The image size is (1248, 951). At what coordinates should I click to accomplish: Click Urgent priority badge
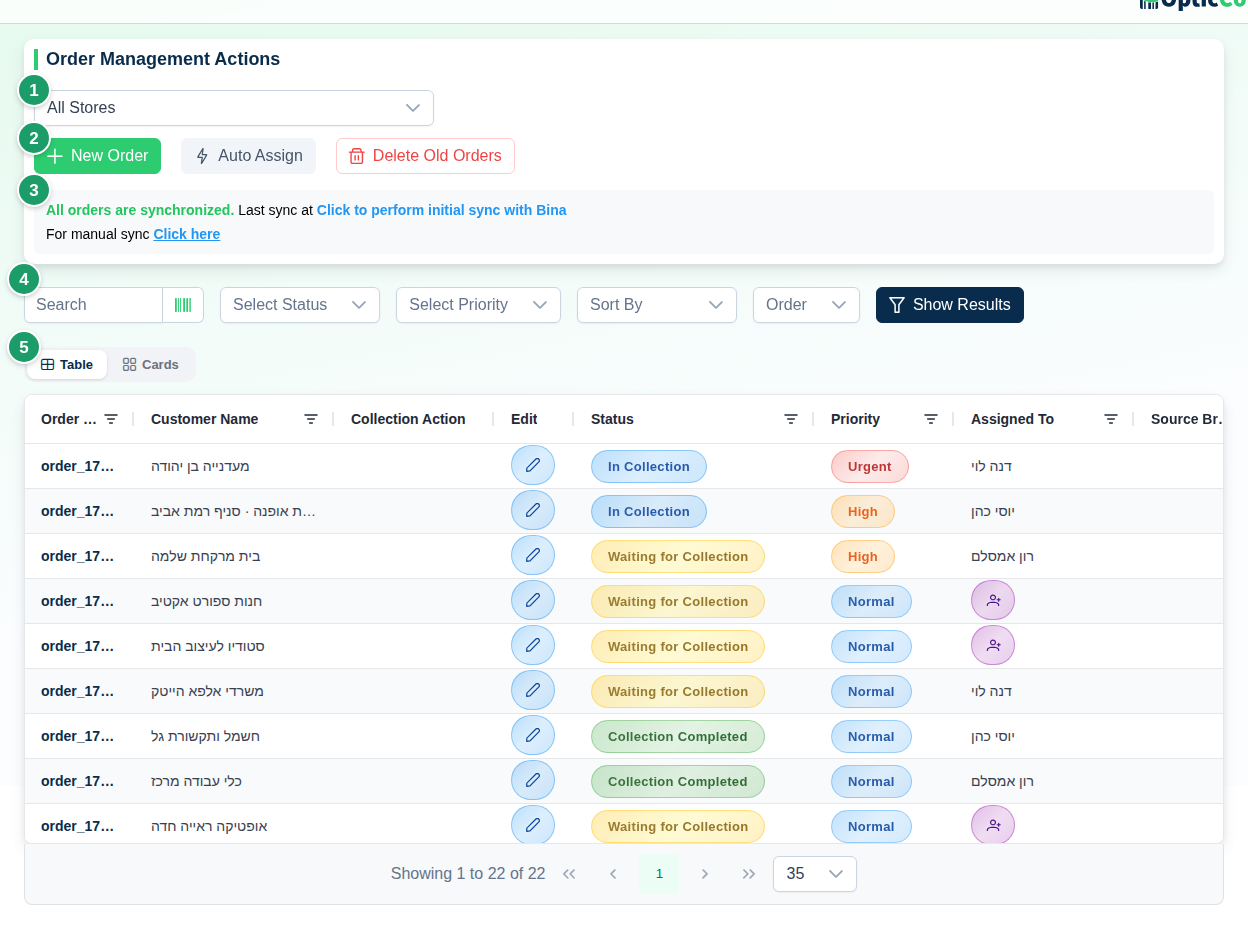click(x=870, y=466)
